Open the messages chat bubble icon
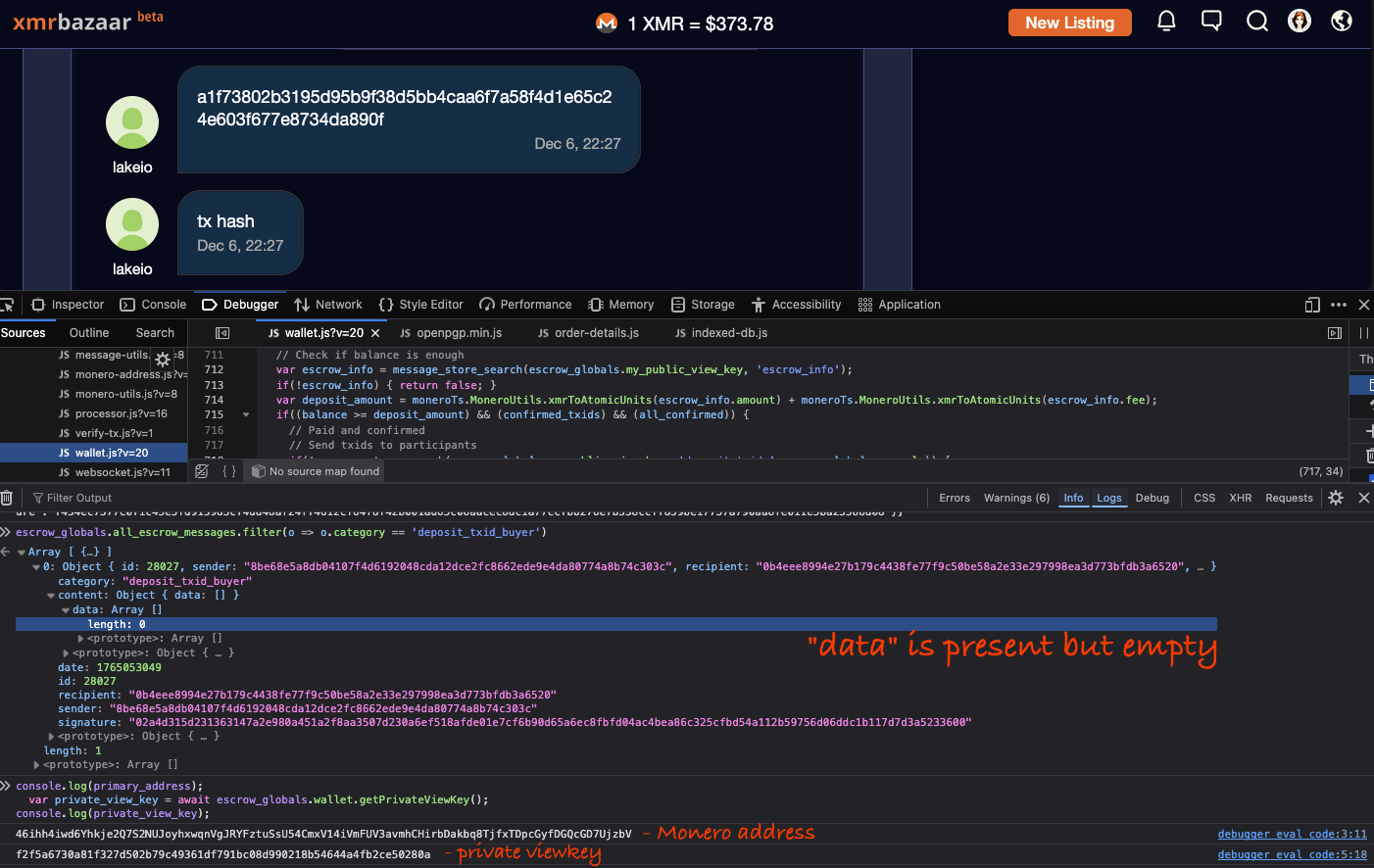The width and height of the screenshot is (1374, 868). 1211,21
